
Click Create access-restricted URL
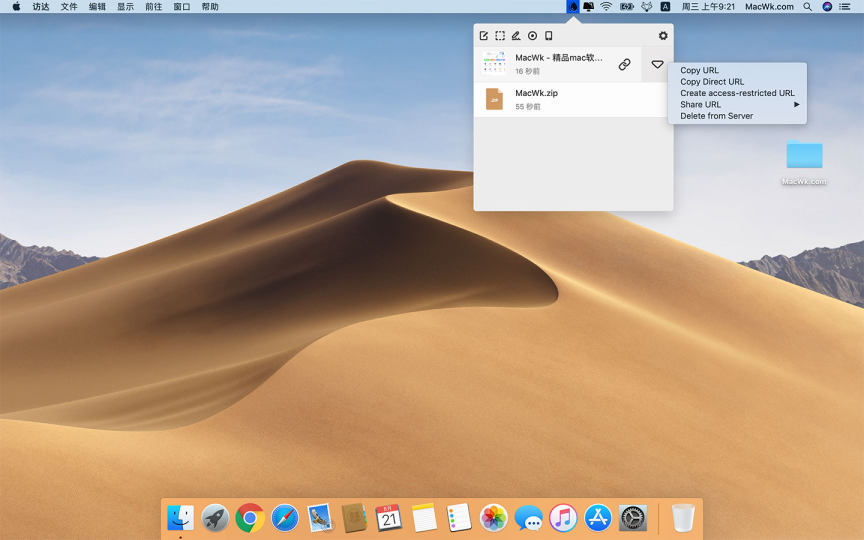737,93
